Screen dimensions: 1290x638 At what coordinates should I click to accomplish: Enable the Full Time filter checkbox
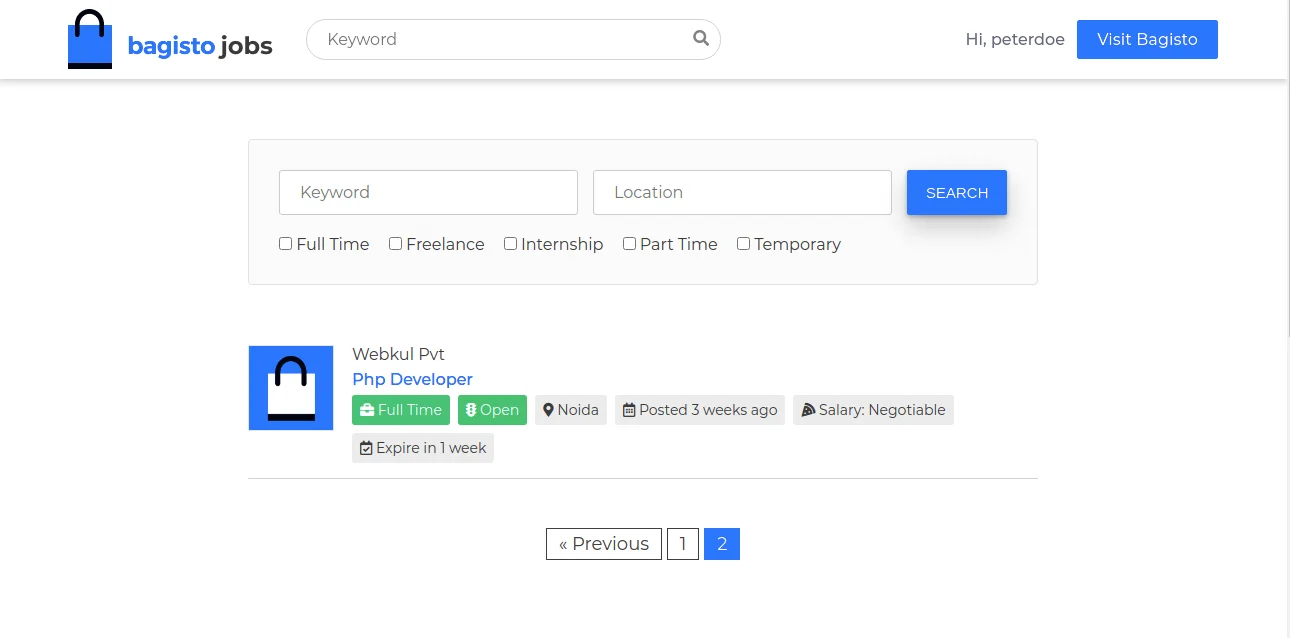click(285, 243)
